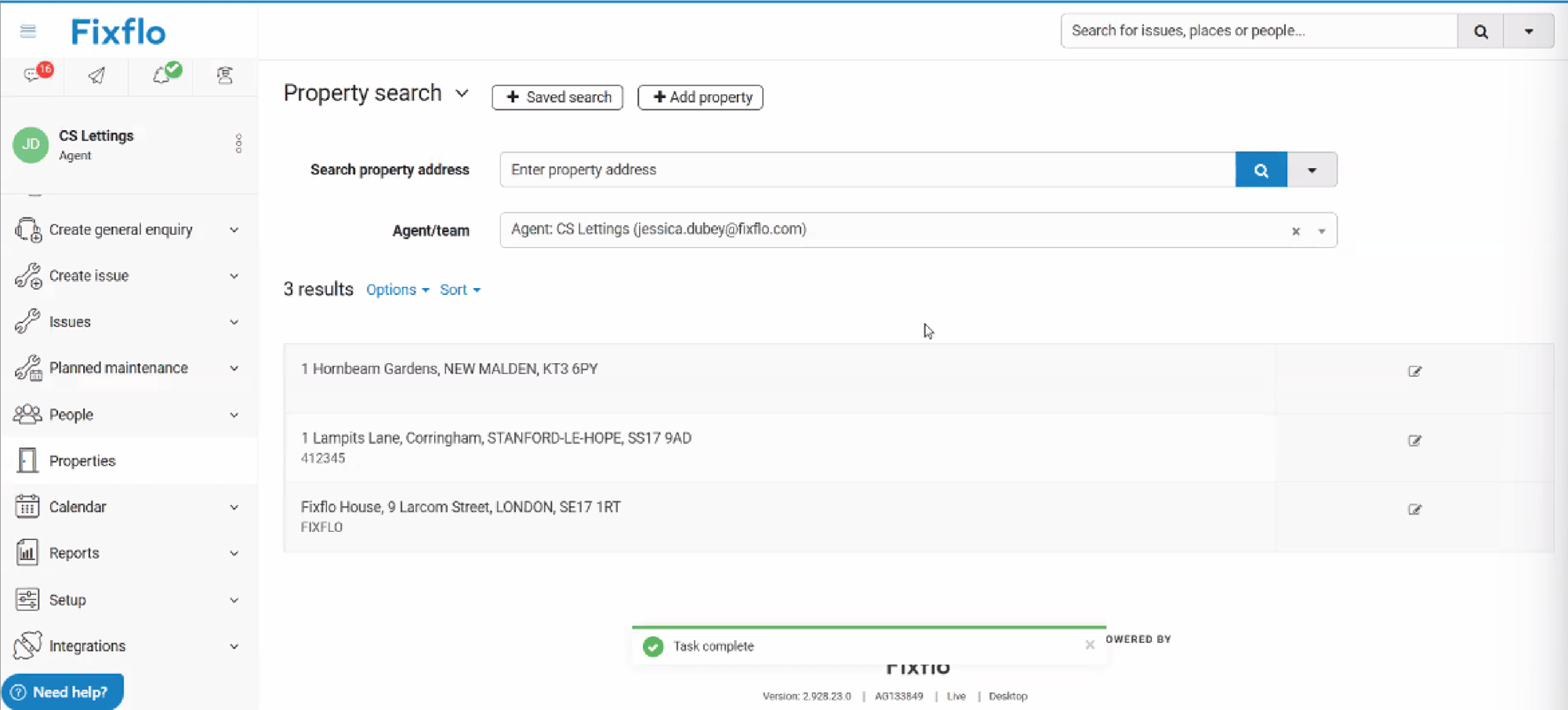Edit the 1 Lampits Lane property

click(x=1414, y=441)
